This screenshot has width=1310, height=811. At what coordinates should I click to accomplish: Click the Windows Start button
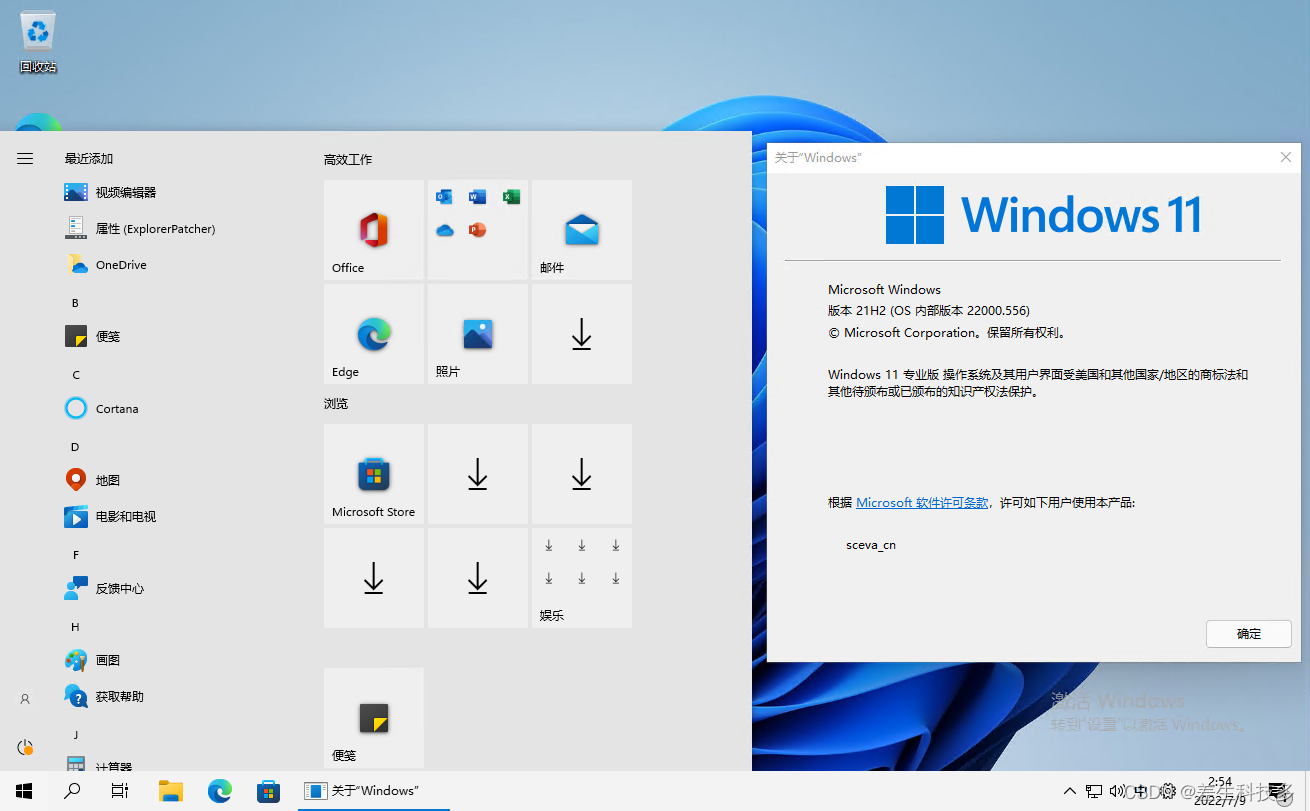(24, 791)
